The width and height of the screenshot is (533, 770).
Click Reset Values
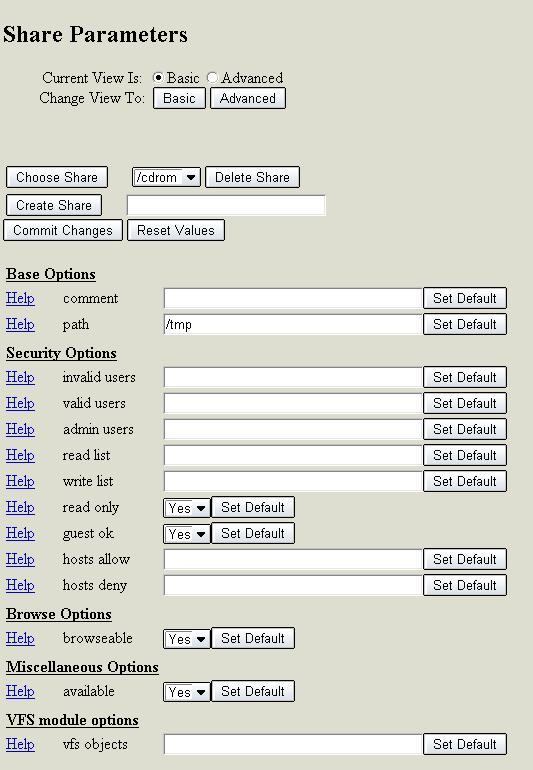tap(176, 230)
